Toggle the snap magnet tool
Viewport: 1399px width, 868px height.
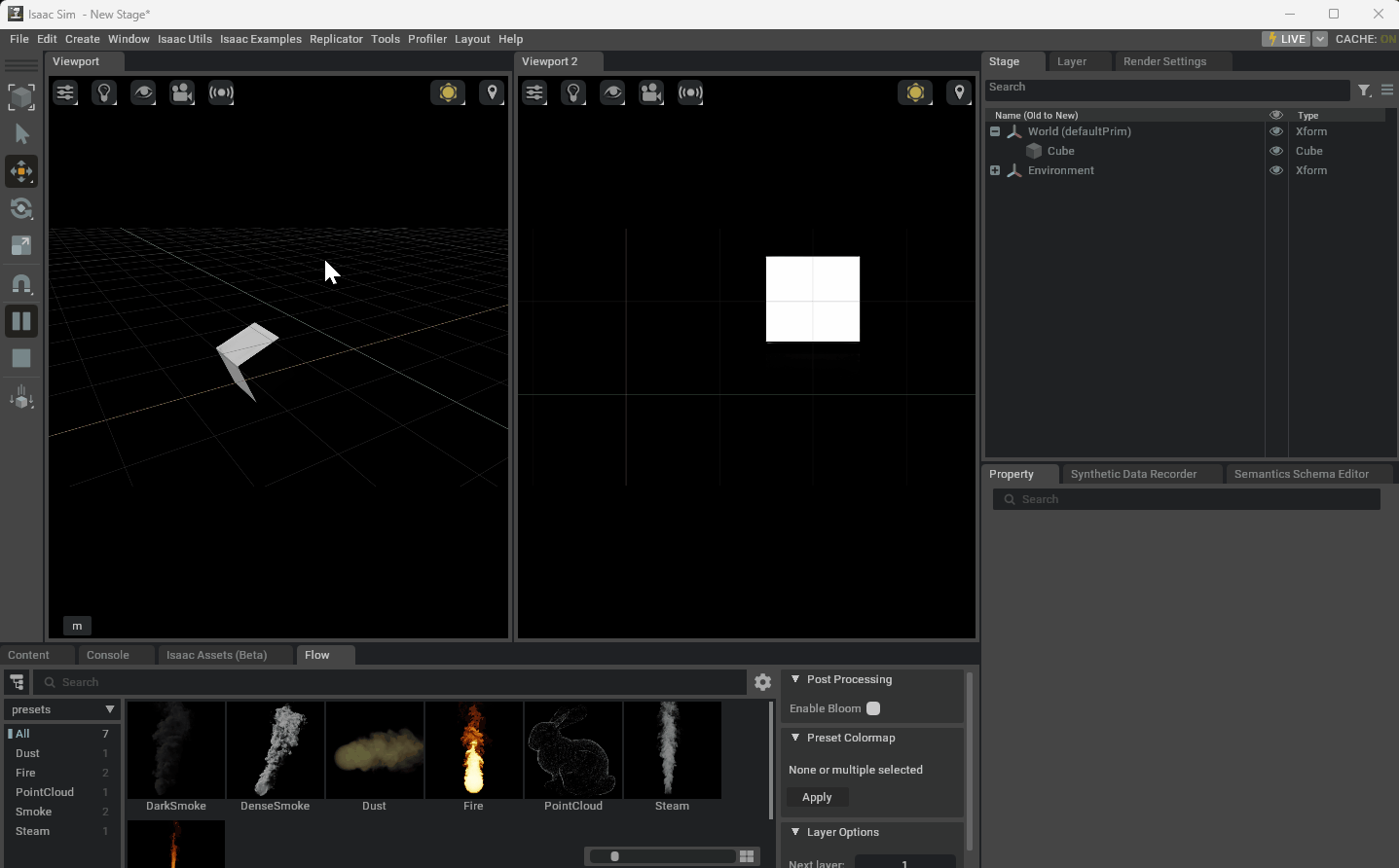pos(21,284)
